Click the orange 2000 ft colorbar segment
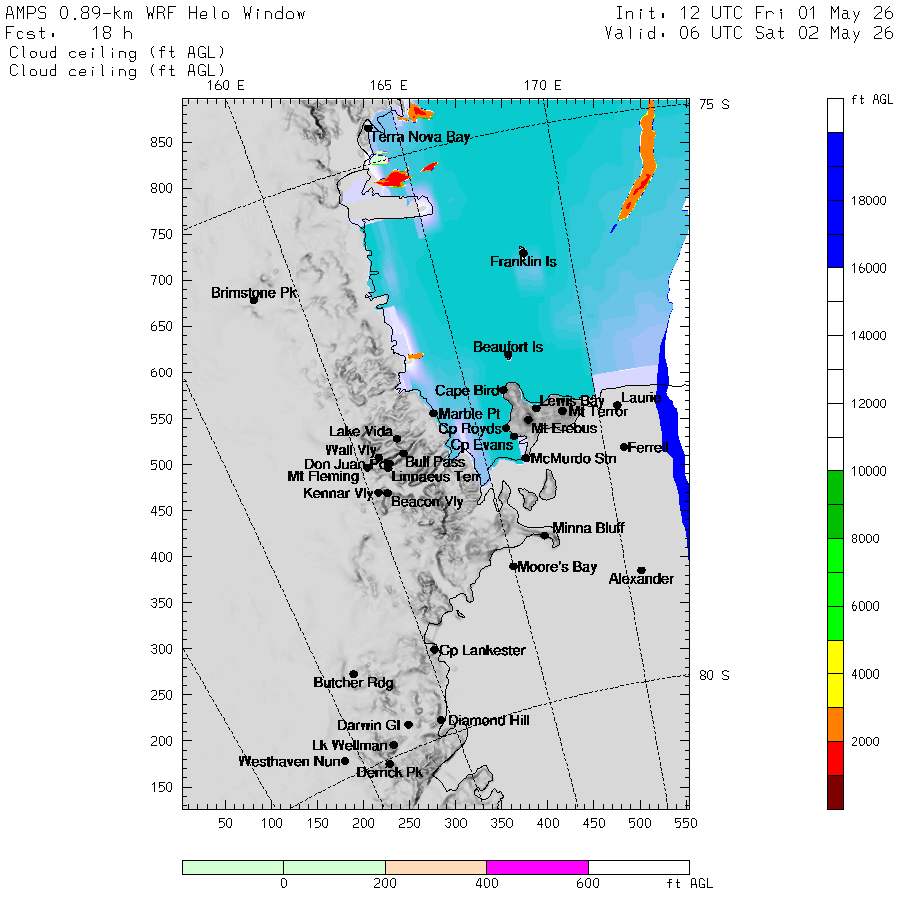 tap(835, 724)
